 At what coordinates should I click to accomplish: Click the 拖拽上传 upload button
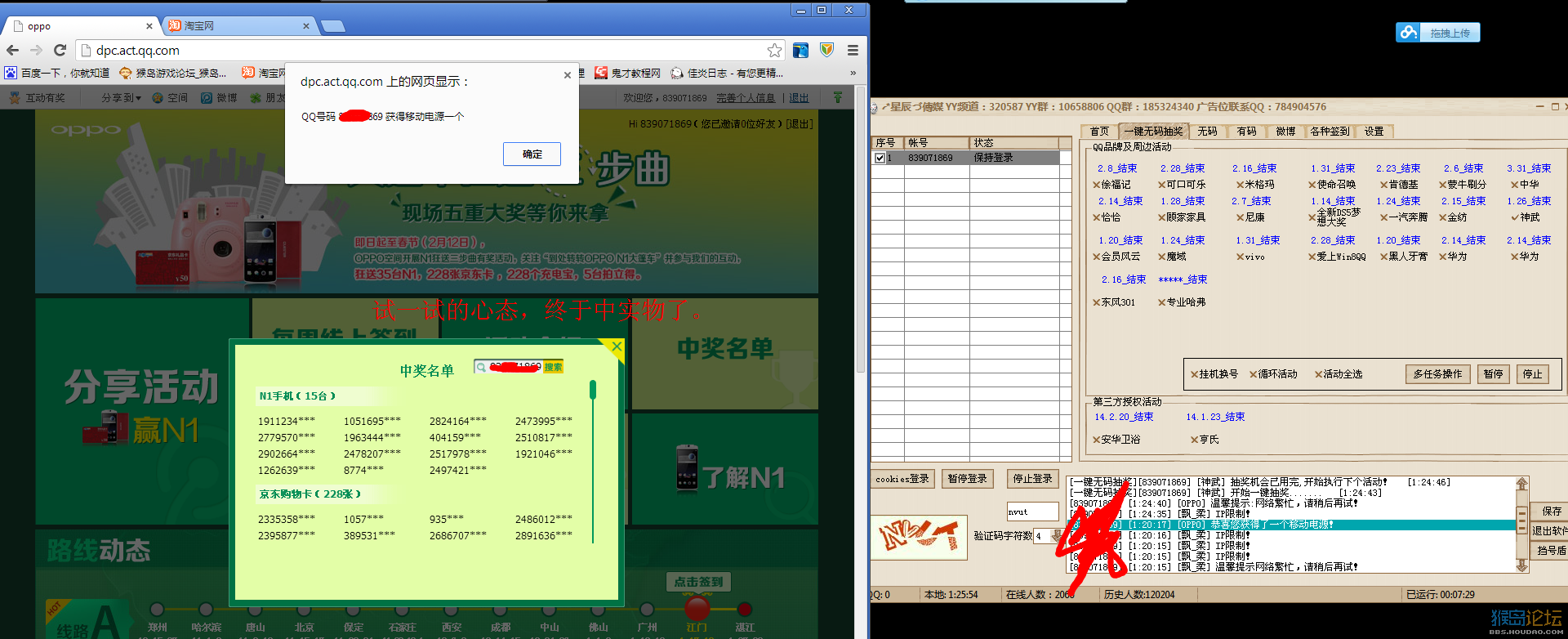click(1437, 33)
